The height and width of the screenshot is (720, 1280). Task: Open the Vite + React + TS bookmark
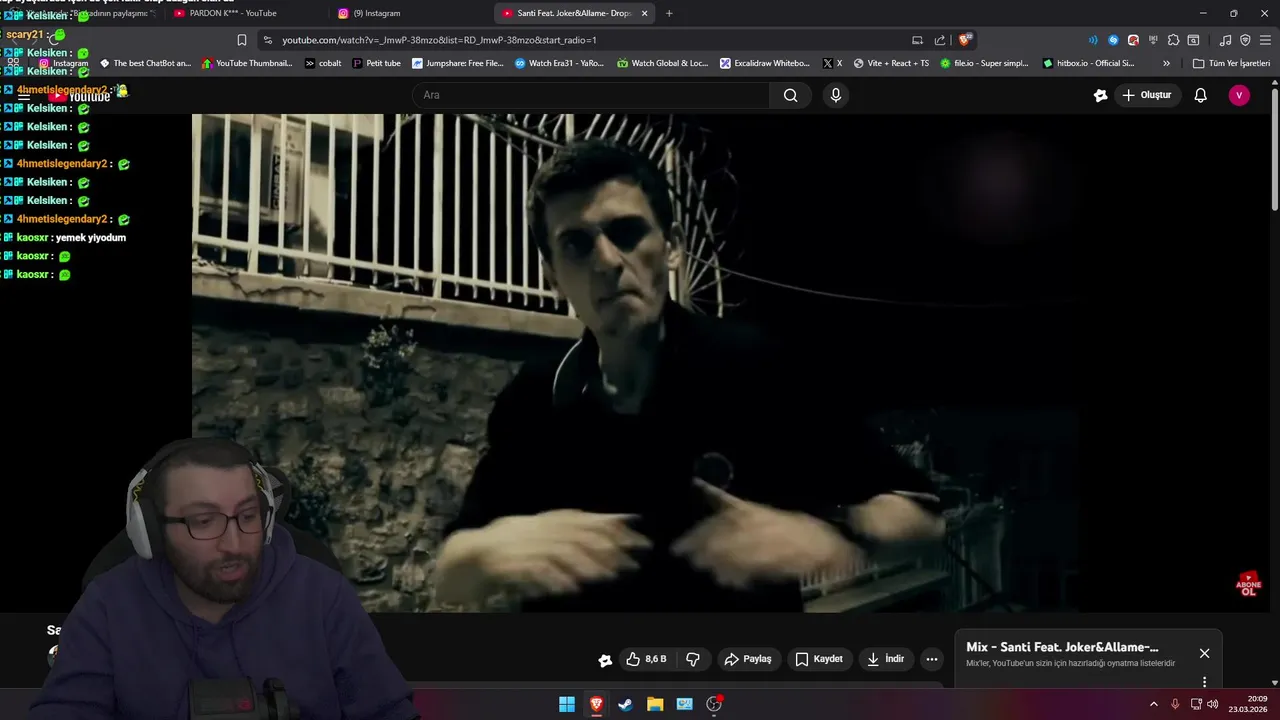(x=890, y=63)
